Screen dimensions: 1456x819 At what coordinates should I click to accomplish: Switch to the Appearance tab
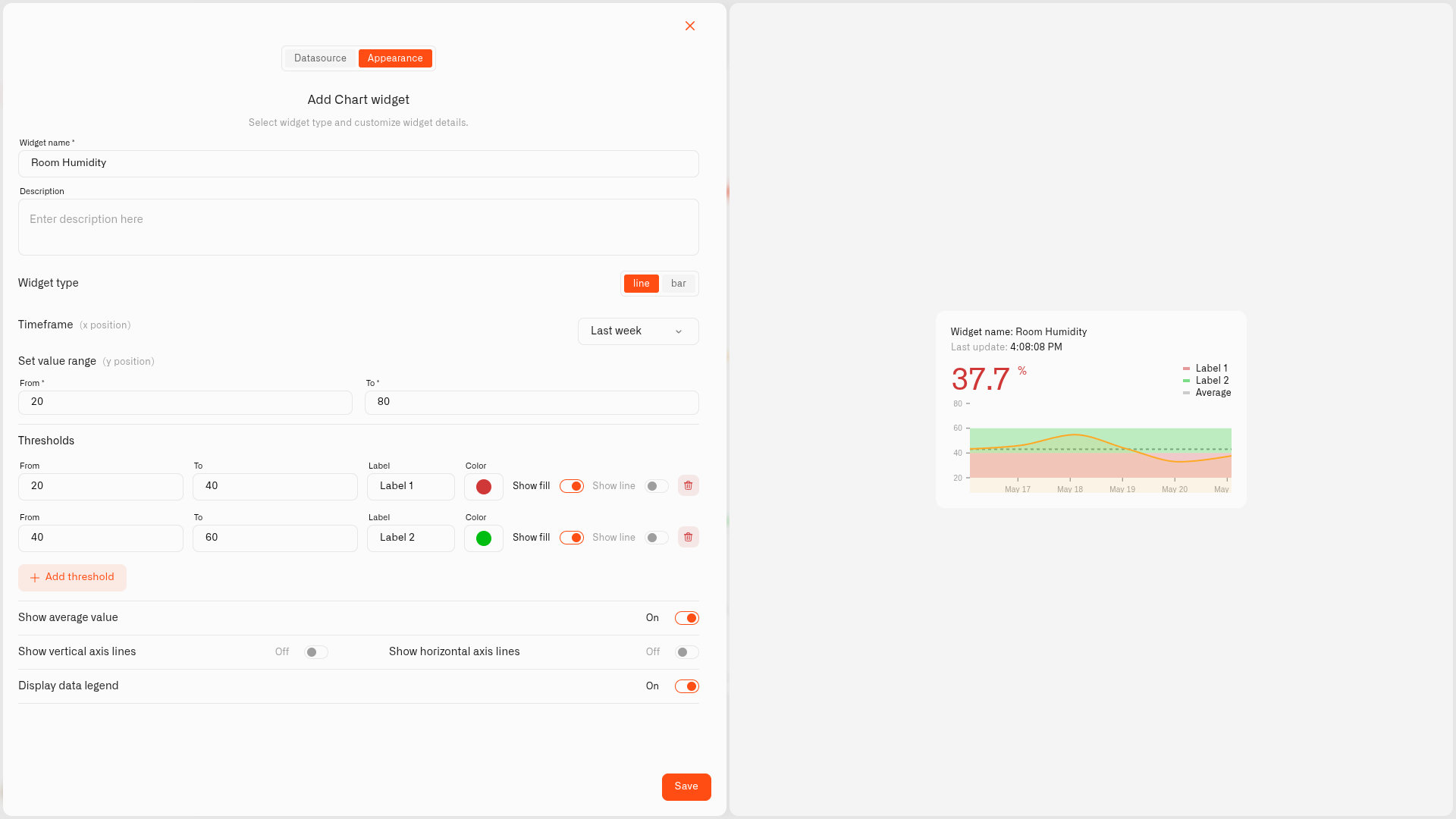pyautogui.click(x=395, y=58)
